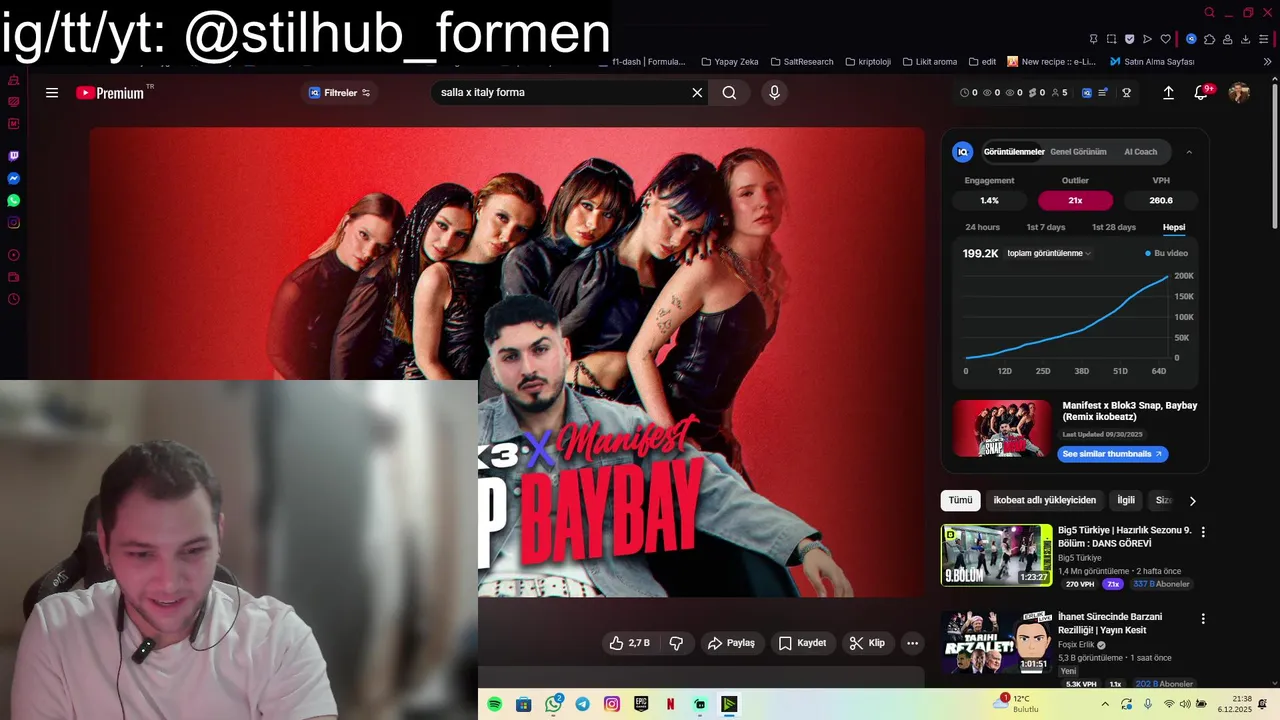Click See similar thumbnails button
Viewport: 1280px width, 720px height.
point(1112,454)
